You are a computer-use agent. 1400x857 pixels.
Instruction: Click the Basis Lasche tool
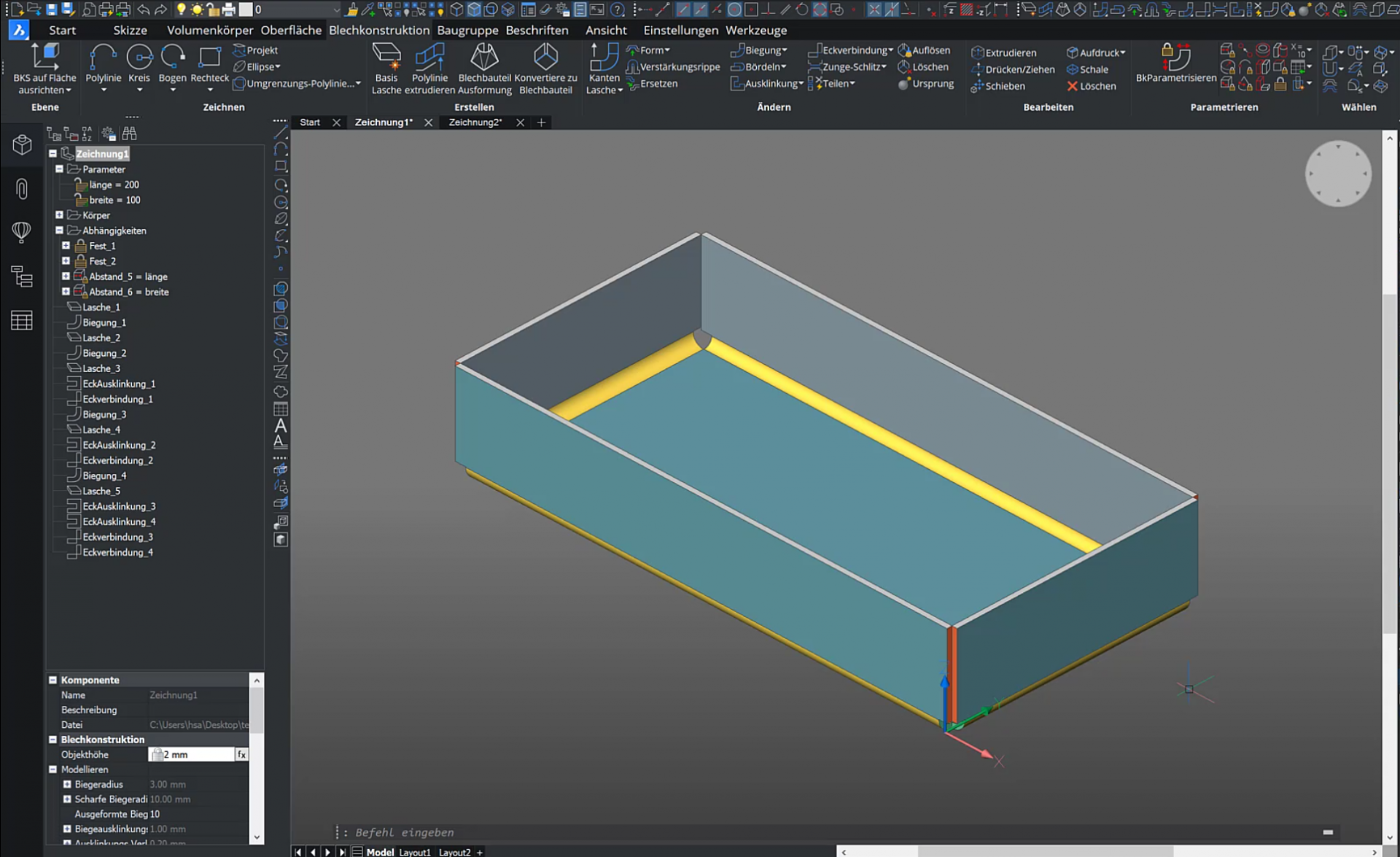point(386,69)
